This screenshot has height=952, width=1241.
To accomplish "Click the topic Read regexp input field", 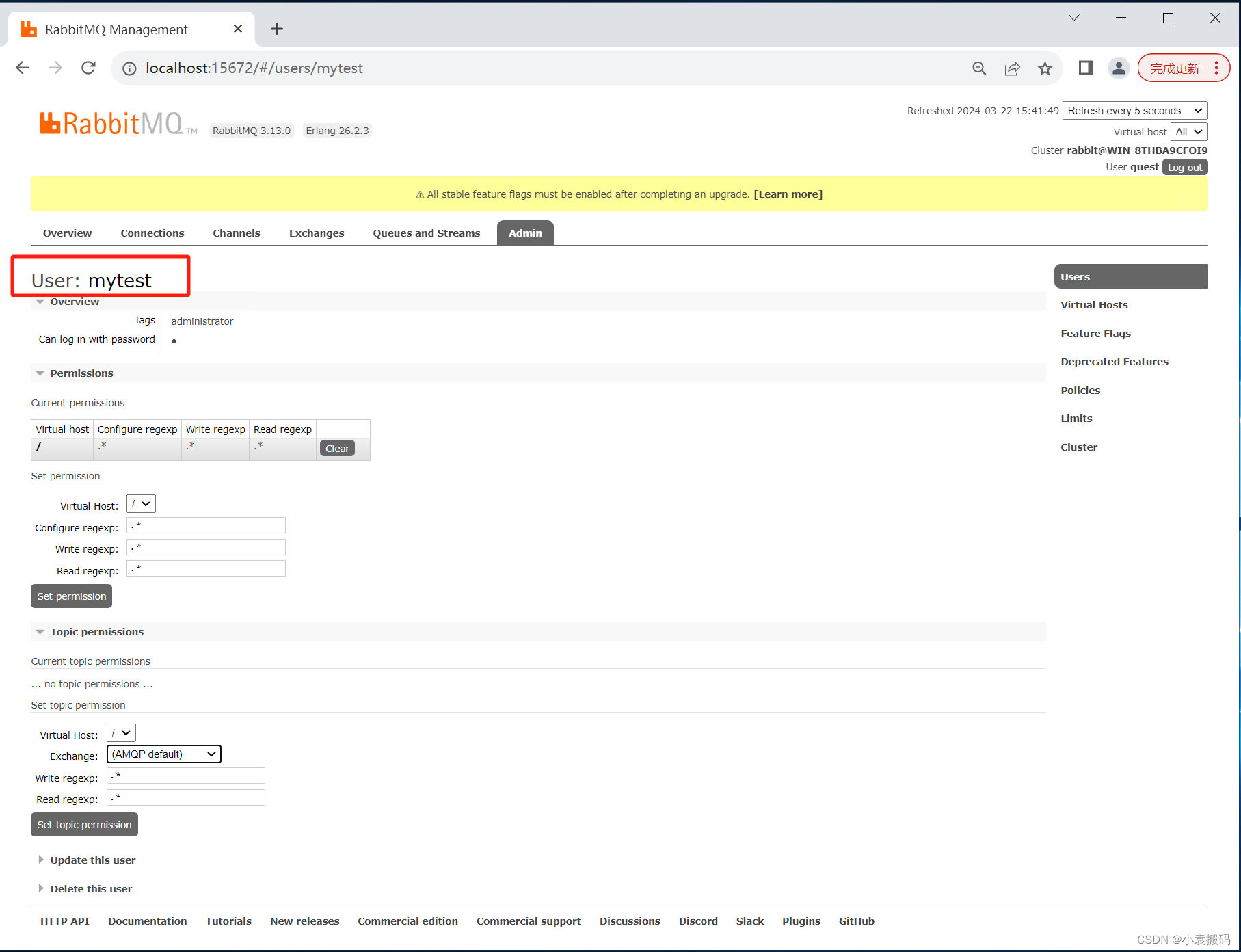I will [x=186, y=798].
